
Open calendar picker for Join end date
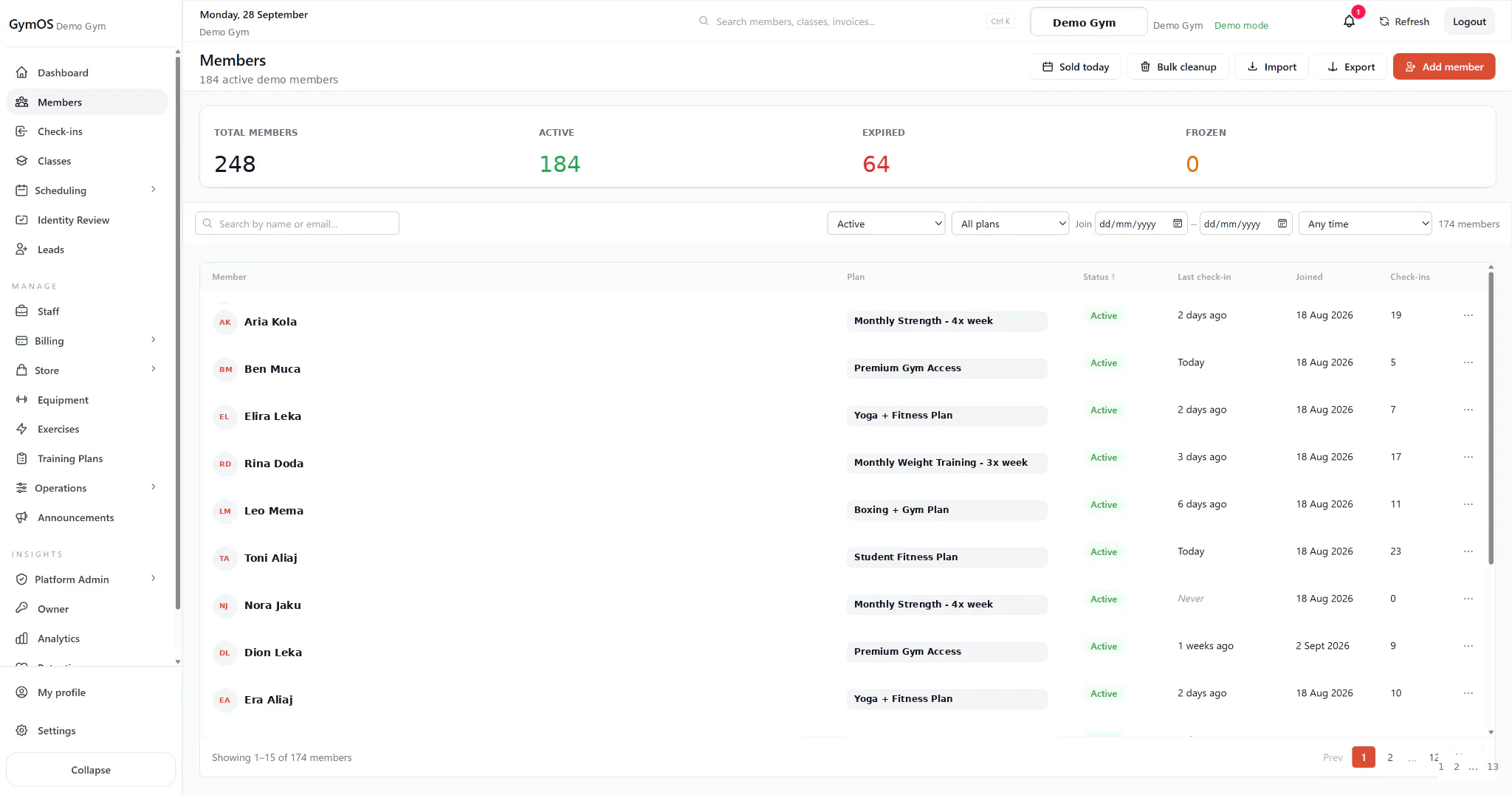1282,224
